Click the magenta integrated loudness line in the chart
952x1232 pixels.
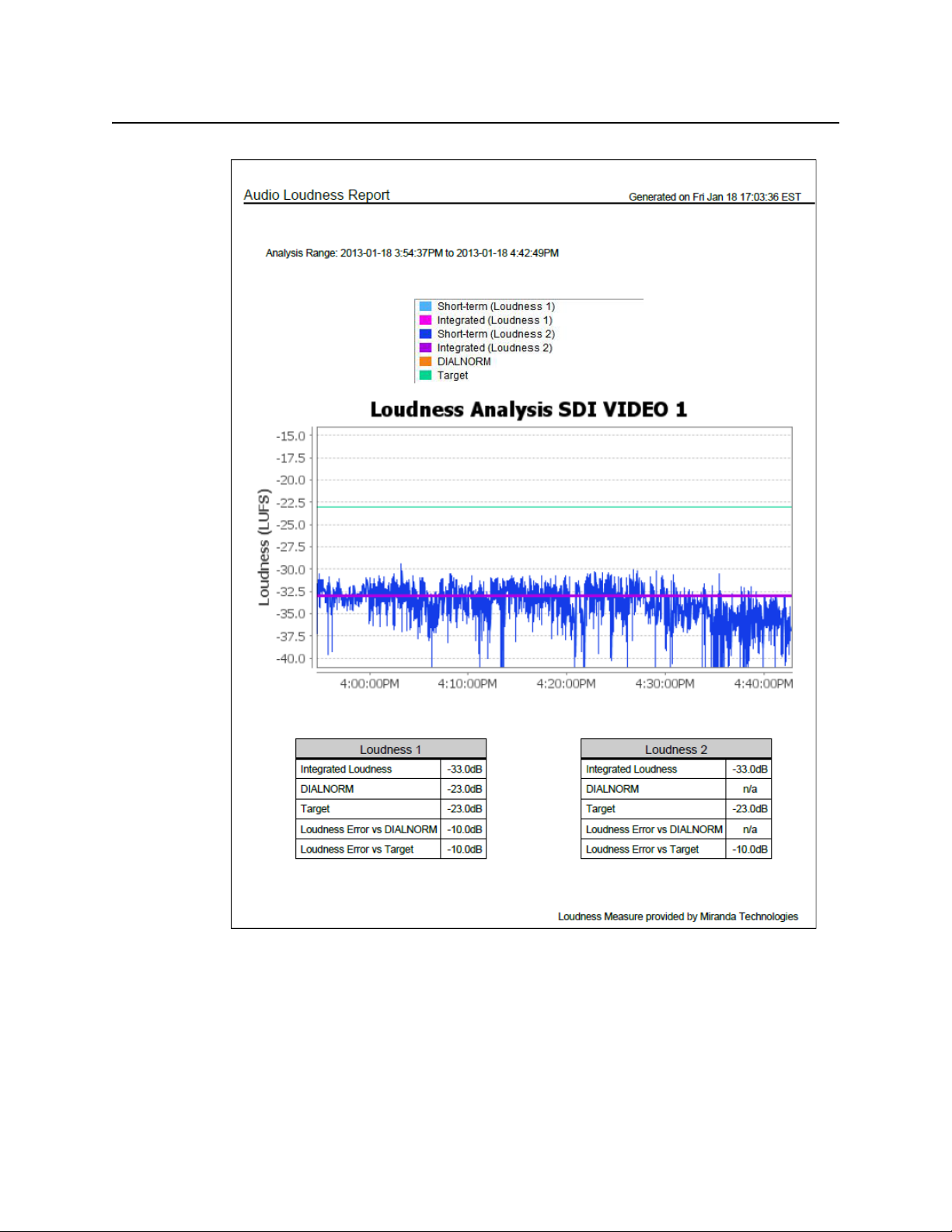554,595
